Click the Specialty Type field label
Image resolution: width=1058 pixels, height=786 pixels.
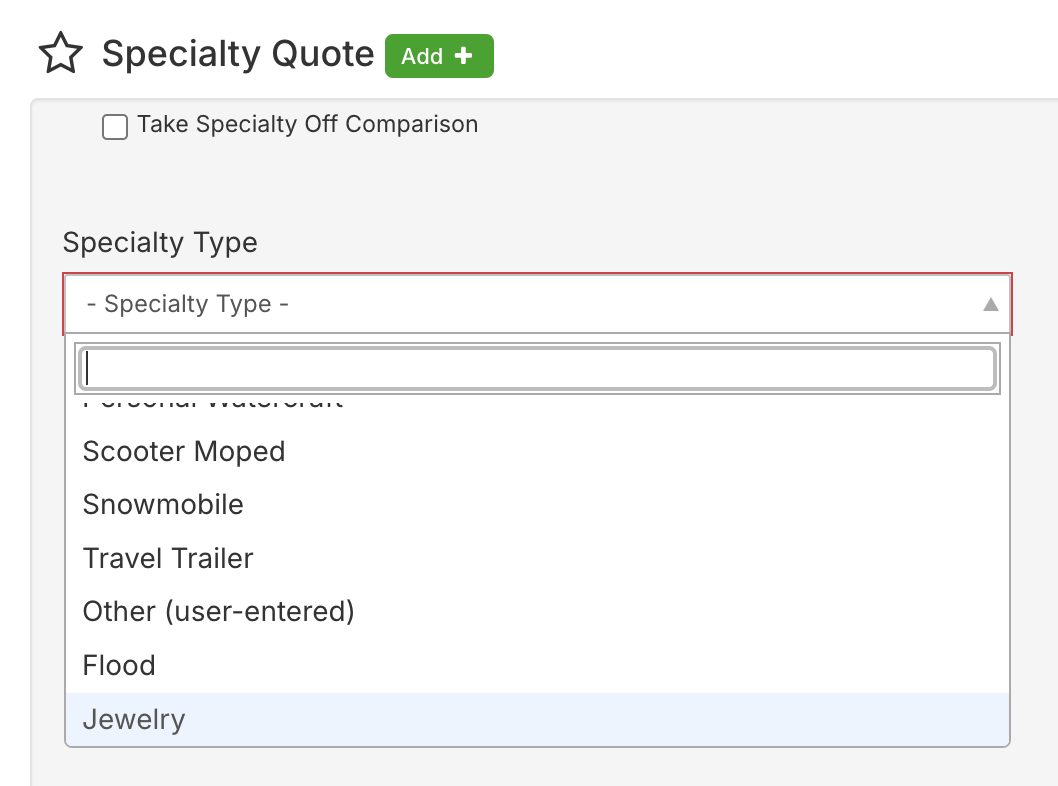pos(160,243)
